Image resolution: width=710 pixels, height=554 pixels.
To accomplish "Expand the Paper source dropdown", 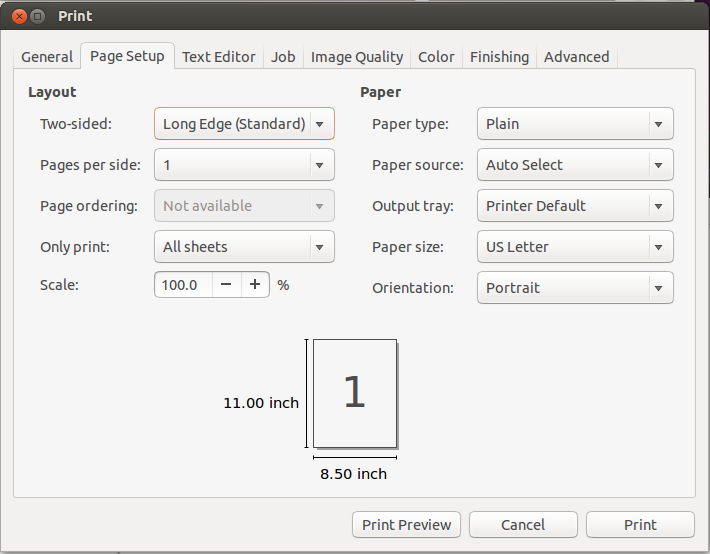I will pos(575,165).
